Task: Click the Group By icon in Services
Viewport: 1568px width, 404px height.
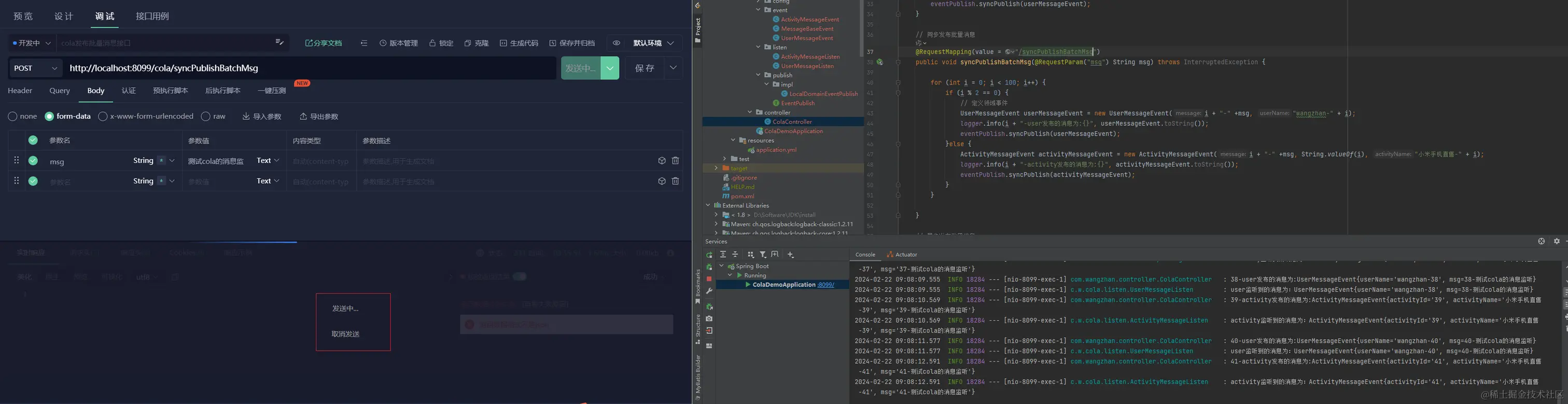Action: (750, 254)
